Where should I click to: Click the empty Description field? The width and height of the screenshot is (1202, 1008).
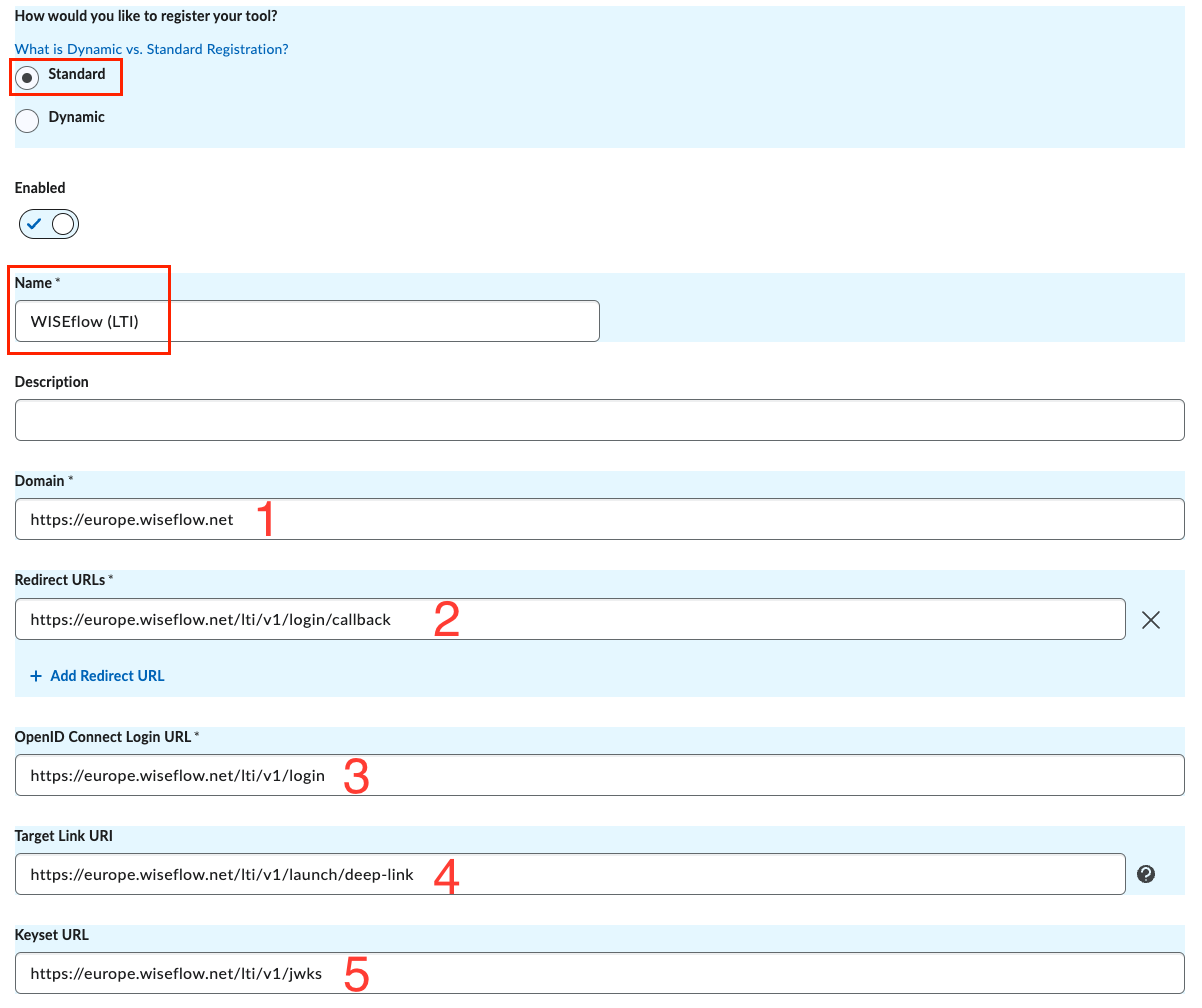(600, 420)
